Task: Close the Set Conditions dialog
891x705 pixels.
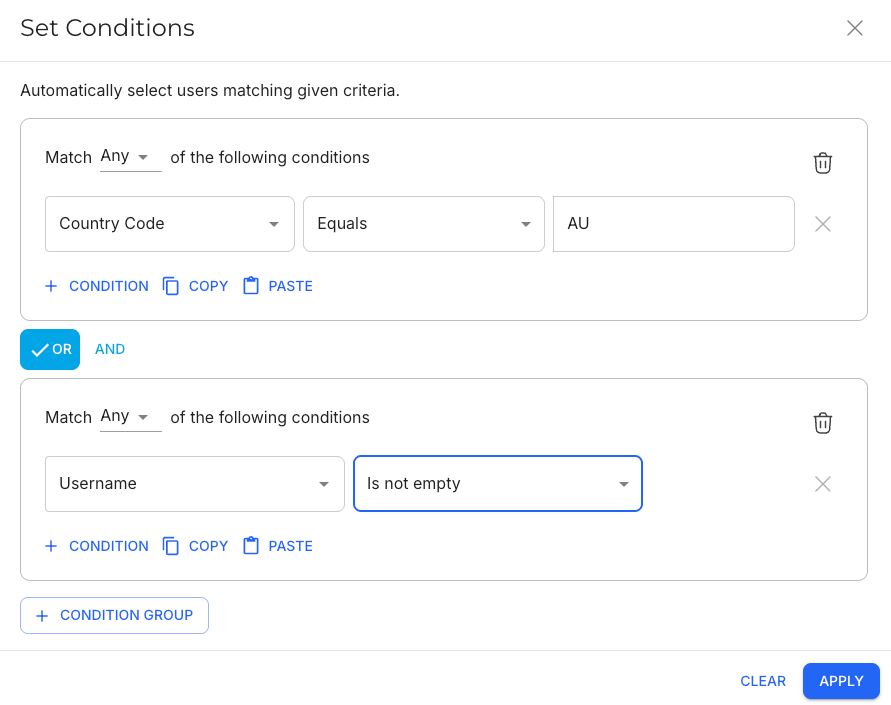Action: pos(854,28)
